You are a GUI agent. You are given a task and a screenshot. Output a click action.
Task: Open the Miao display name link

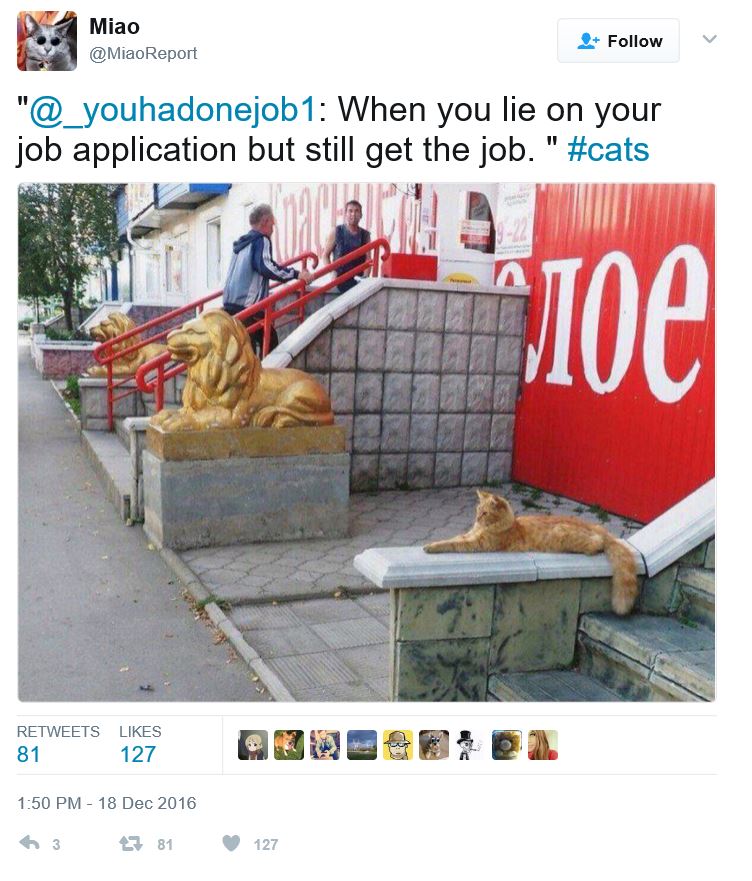pos(115,26)
